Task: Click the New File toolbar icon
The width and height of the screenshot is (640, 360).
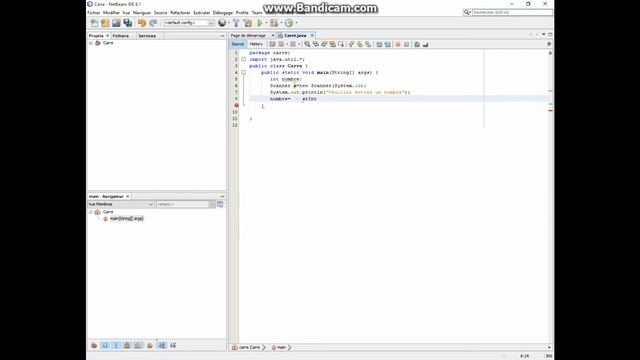Action: click(94, 23)
